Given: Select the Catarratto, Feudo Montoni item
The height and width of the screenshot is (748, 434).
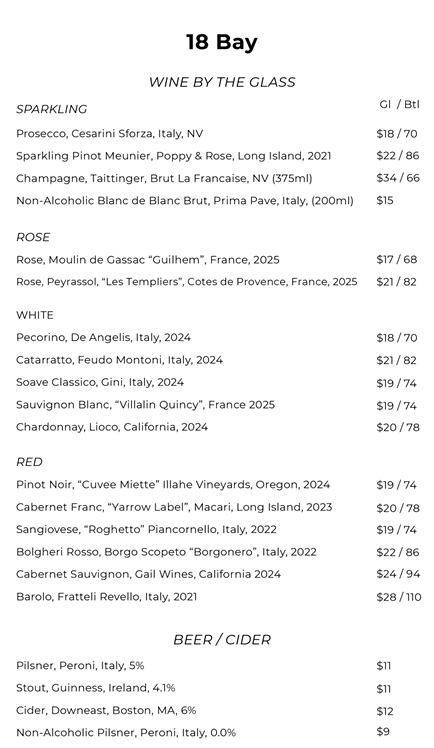Looking at the screenshot, I should tap(119, 360).
